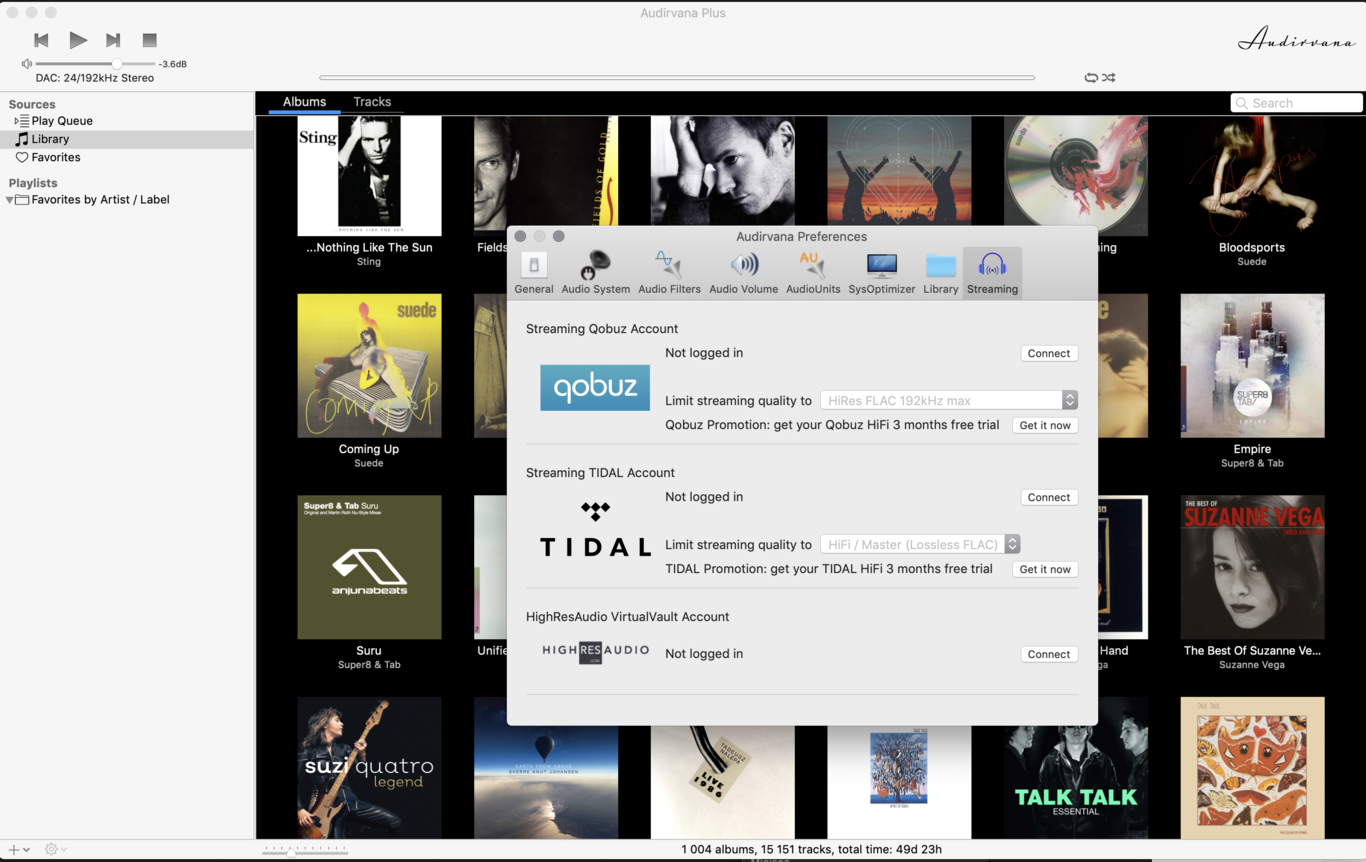Click the Empire album title text
The width and height of the screenshot is (1366, 862).
tap(1252, 449)
